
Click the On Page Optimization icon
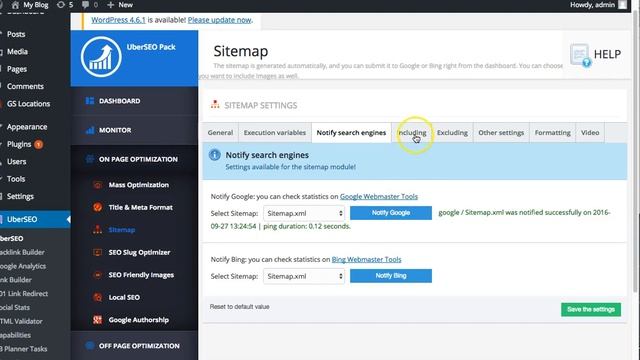click(90, 159)
